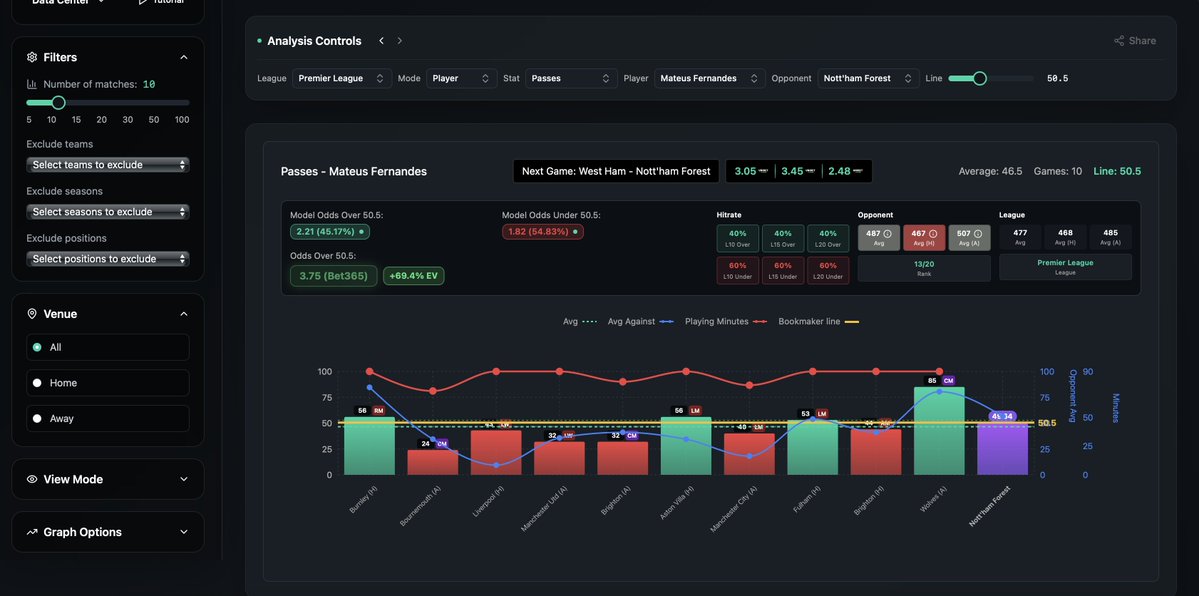Click the Line: 50.5 label in header
Image resolution: width=1199 pixels, height=596 pixels.
[1116, 171]
